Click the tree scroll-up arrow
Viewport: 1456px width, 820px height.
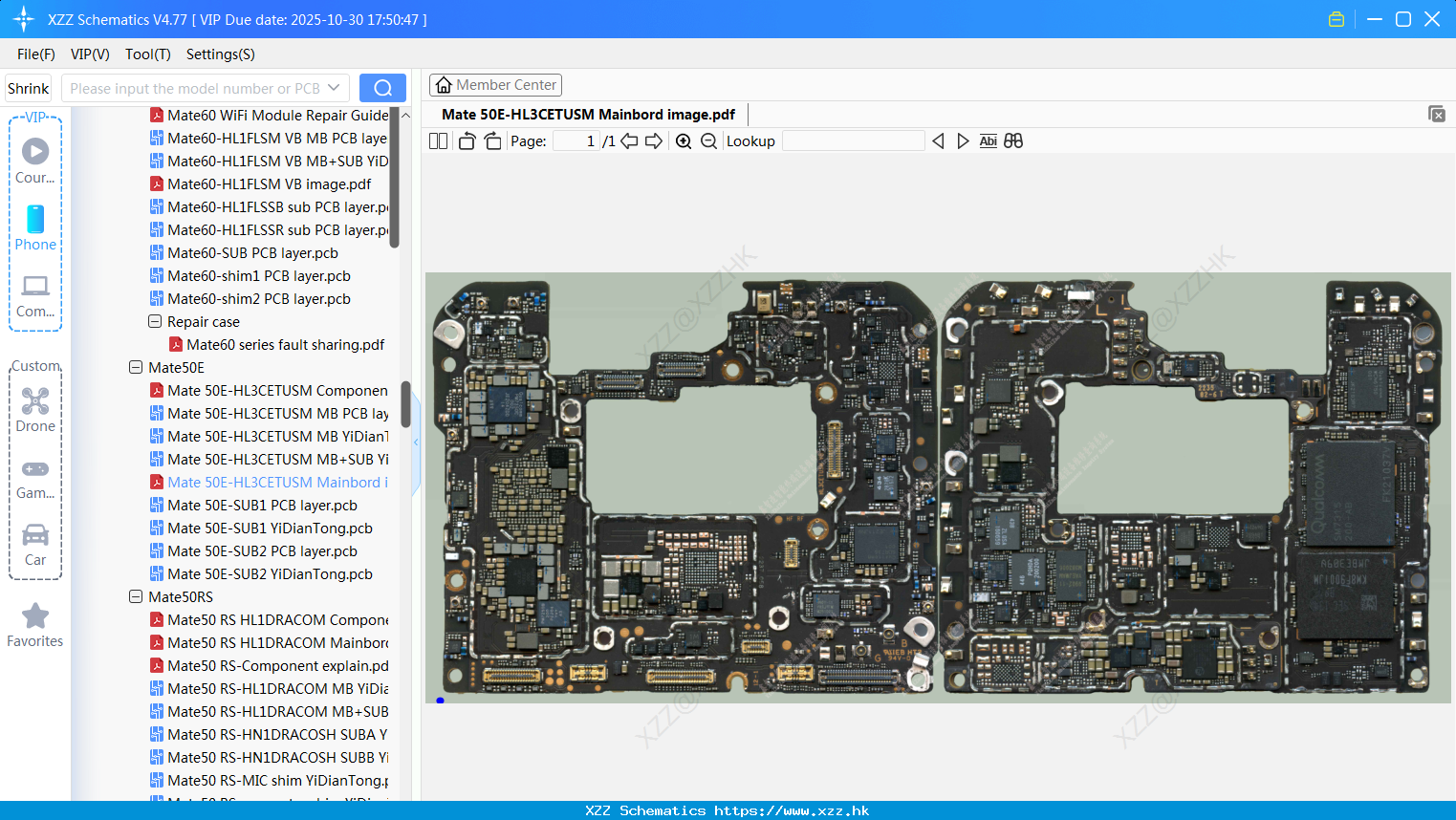coord(405,115)
